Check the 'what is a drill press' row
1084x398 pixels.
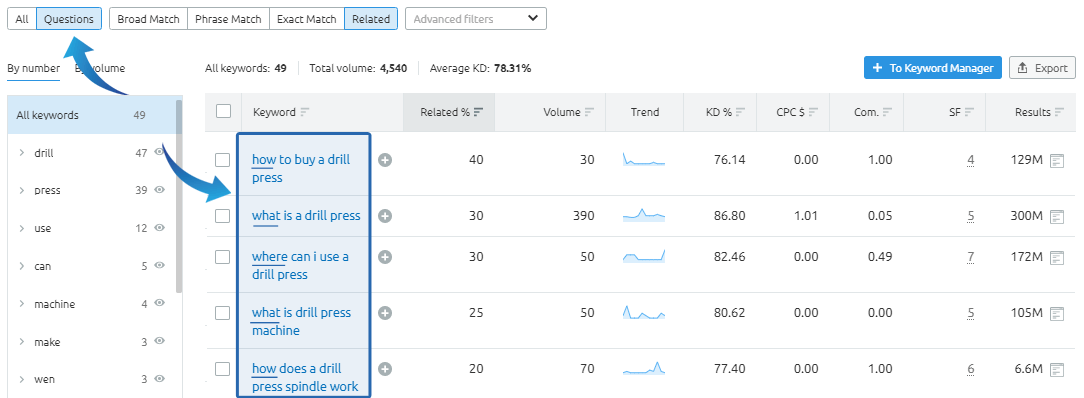click(222, 216)
